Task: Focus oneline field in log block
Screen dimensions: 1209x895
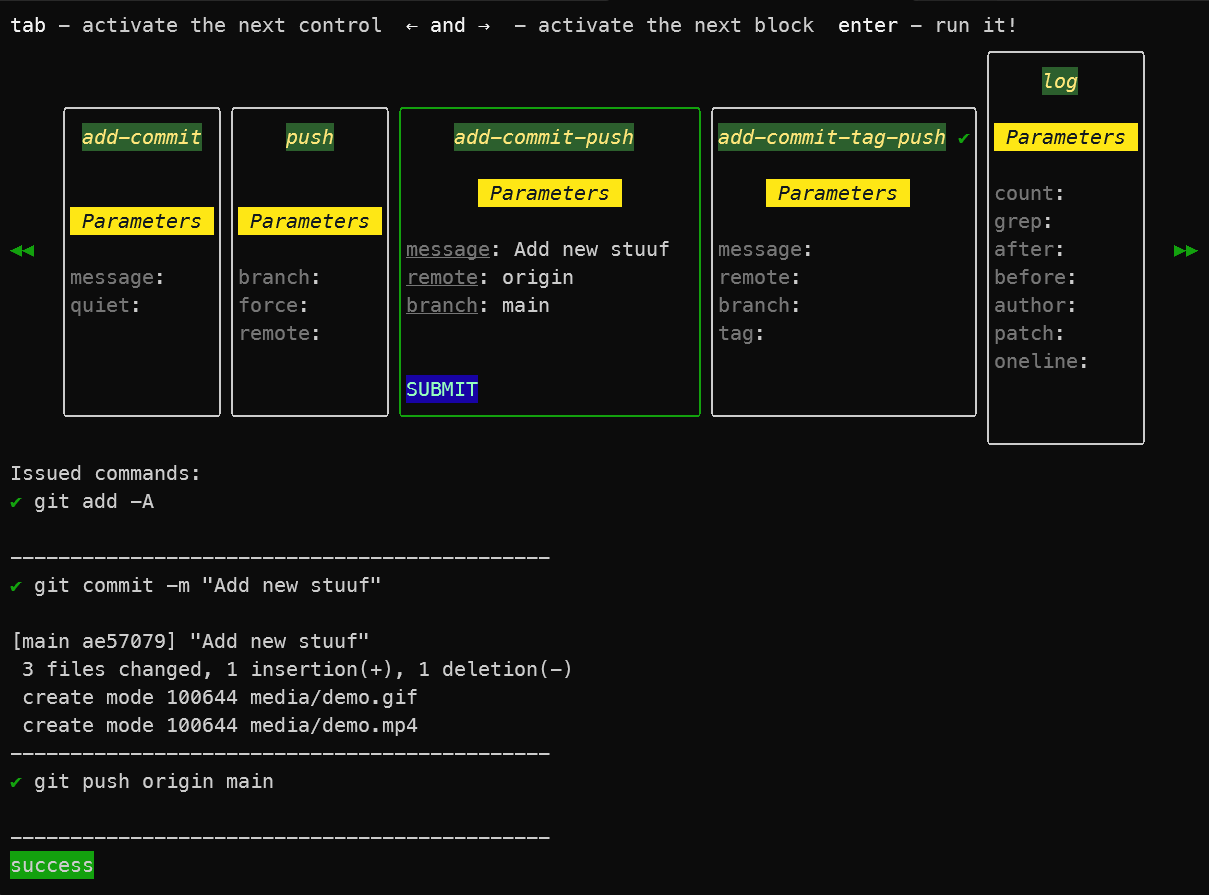Action: pyautogui.click(x=1042, y=361)
